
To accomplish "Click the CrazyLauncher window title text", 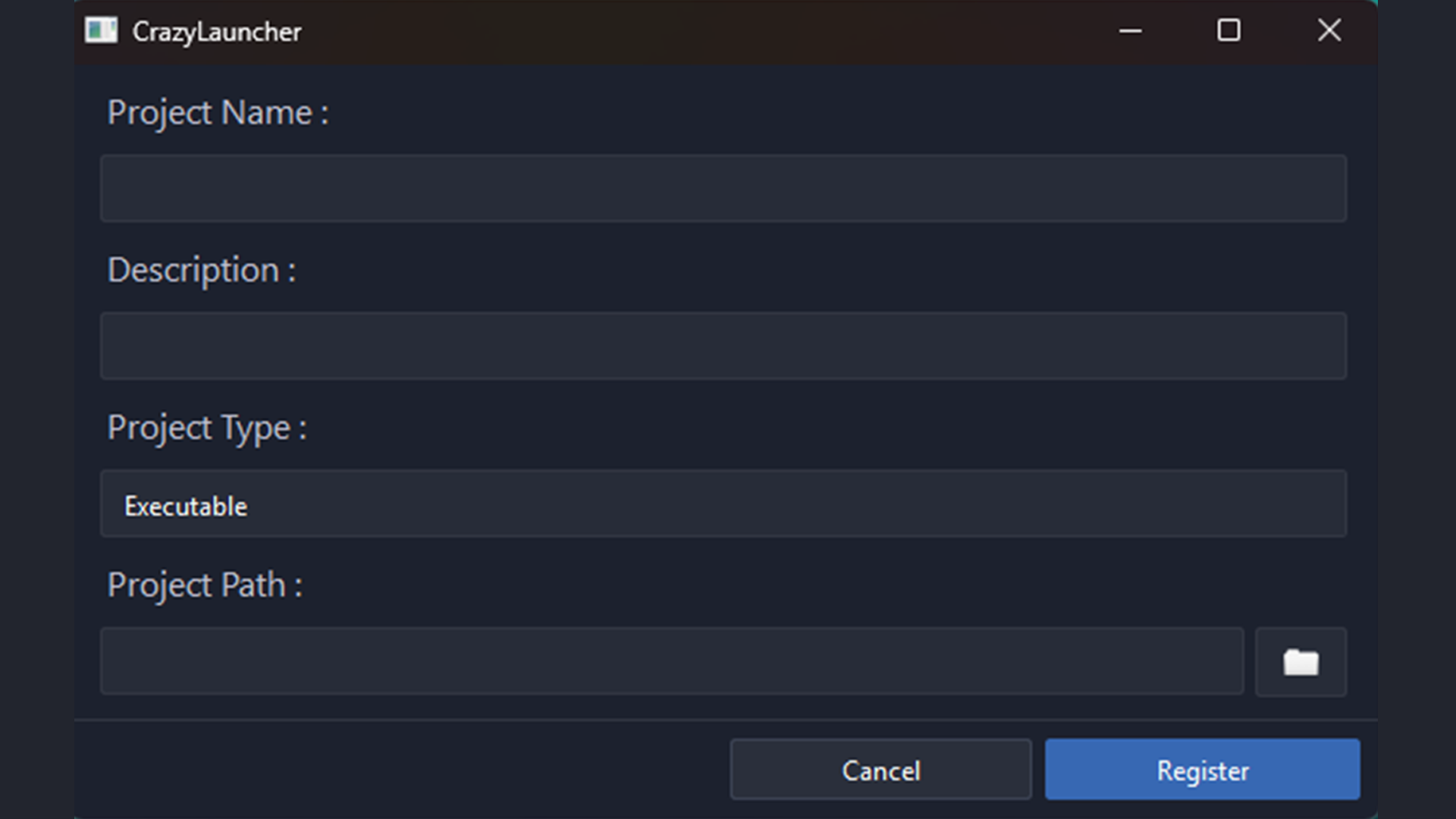I will tap(217, 32).
